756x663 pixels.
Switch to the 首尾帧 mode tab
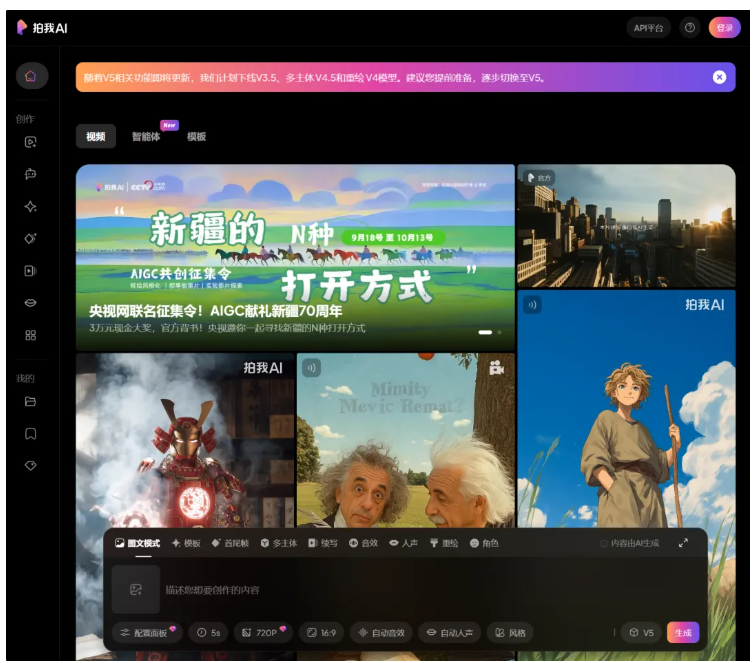point(230,543)
